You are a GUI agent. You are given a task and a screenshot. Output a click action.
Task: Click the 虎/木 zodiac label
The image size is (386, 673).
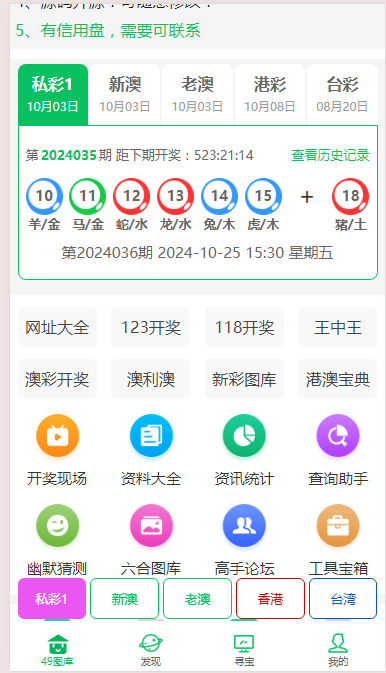263,224
